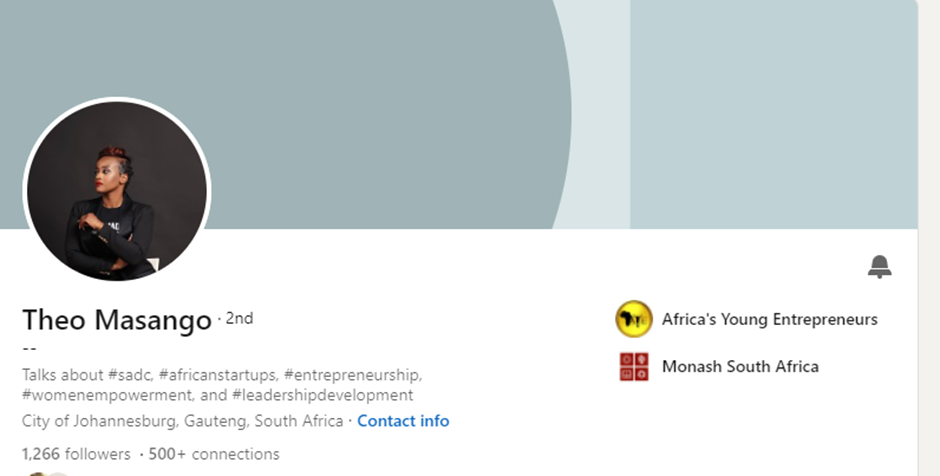This screenshot has width=940, height=476.
Task: Click the double-dash headline under the name
Action: coord(29,348)
